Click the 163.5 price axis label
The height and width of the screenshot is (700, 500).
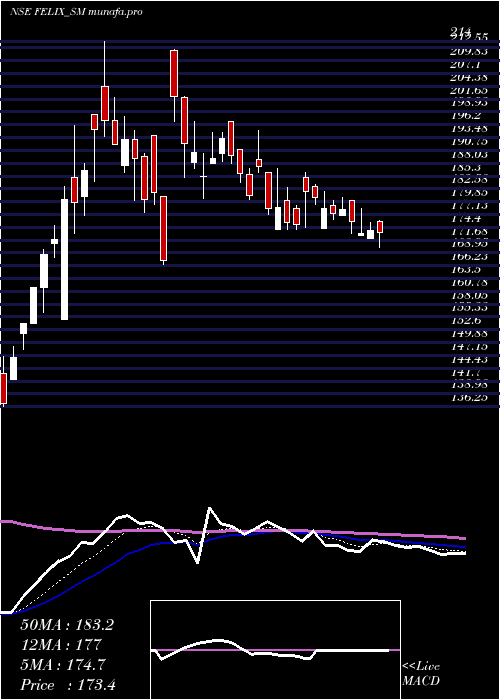tap(468, 270)
